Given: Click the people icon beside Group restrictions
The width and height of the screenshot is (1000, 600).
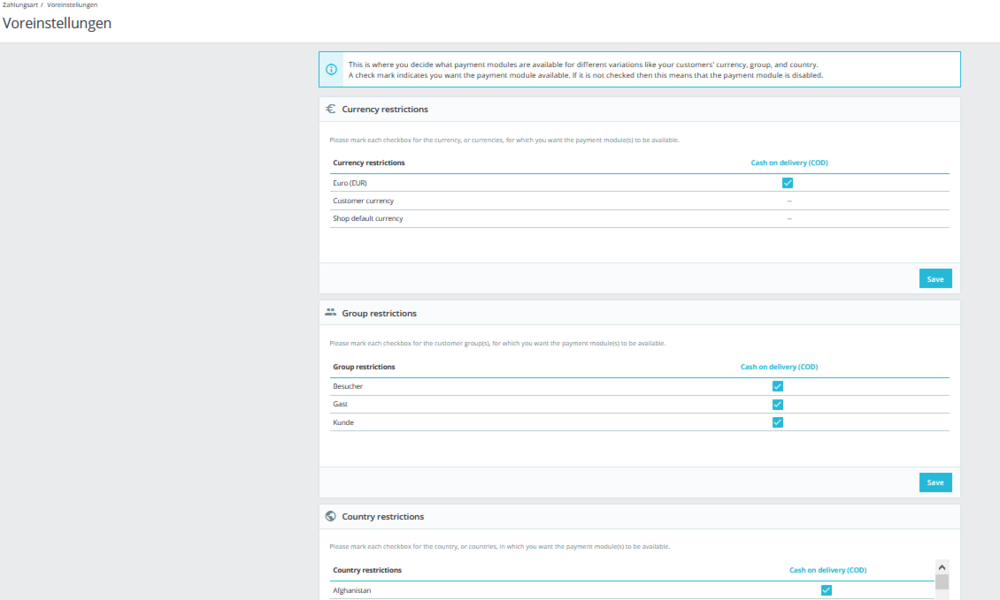Looking at the screenshot, I should (330, 312).
